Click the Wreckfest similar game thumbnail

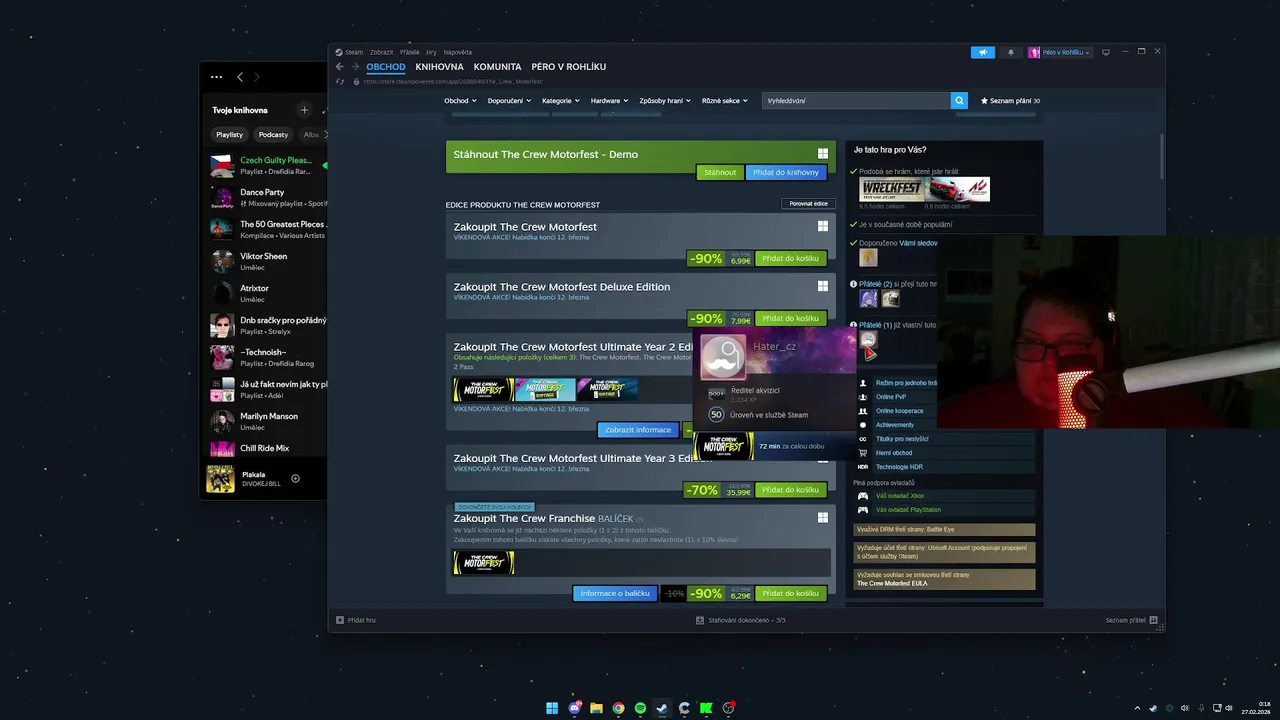coord(891,190)
